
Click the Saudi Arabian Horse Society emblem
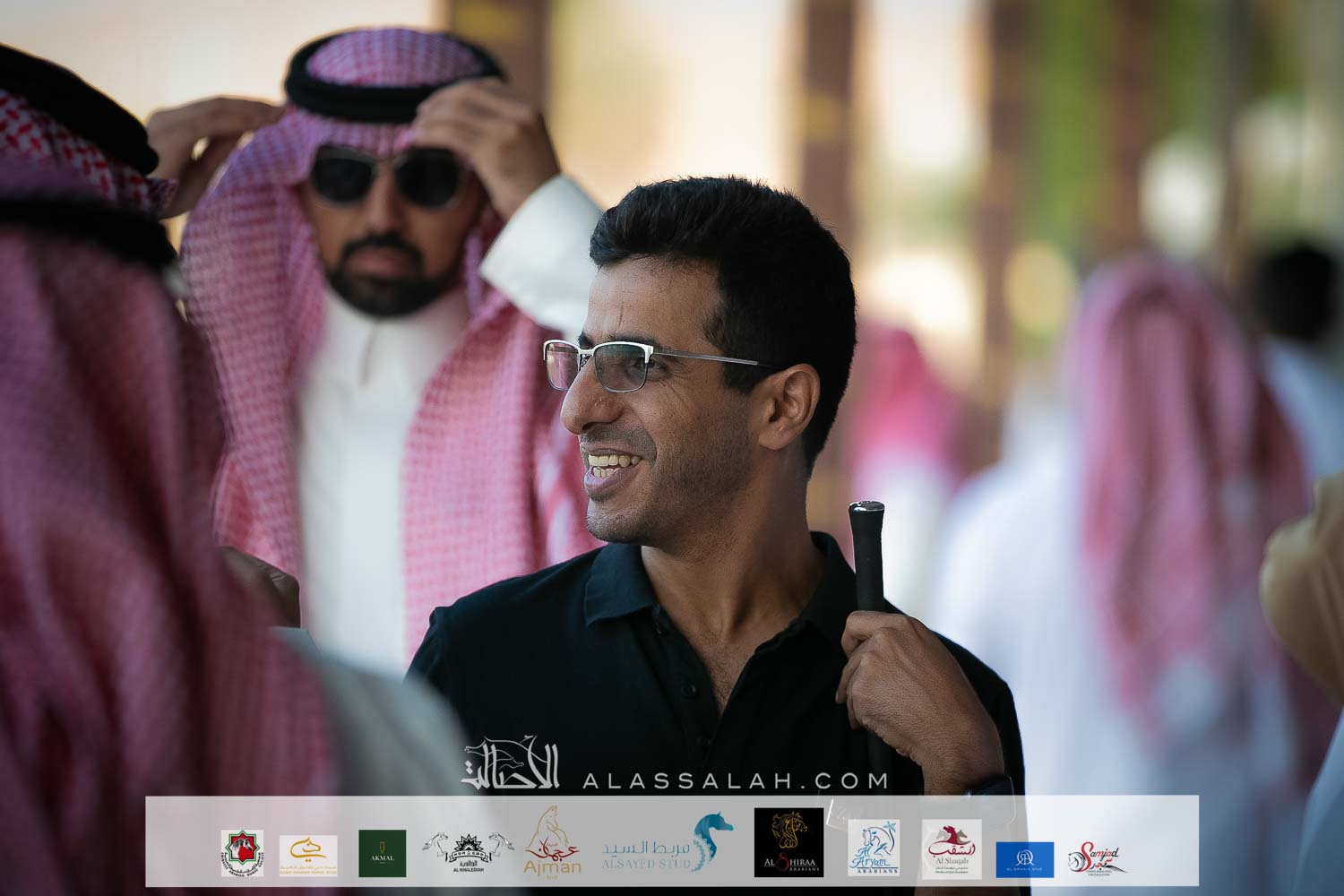pyautogui.click(x=242, y=852)
